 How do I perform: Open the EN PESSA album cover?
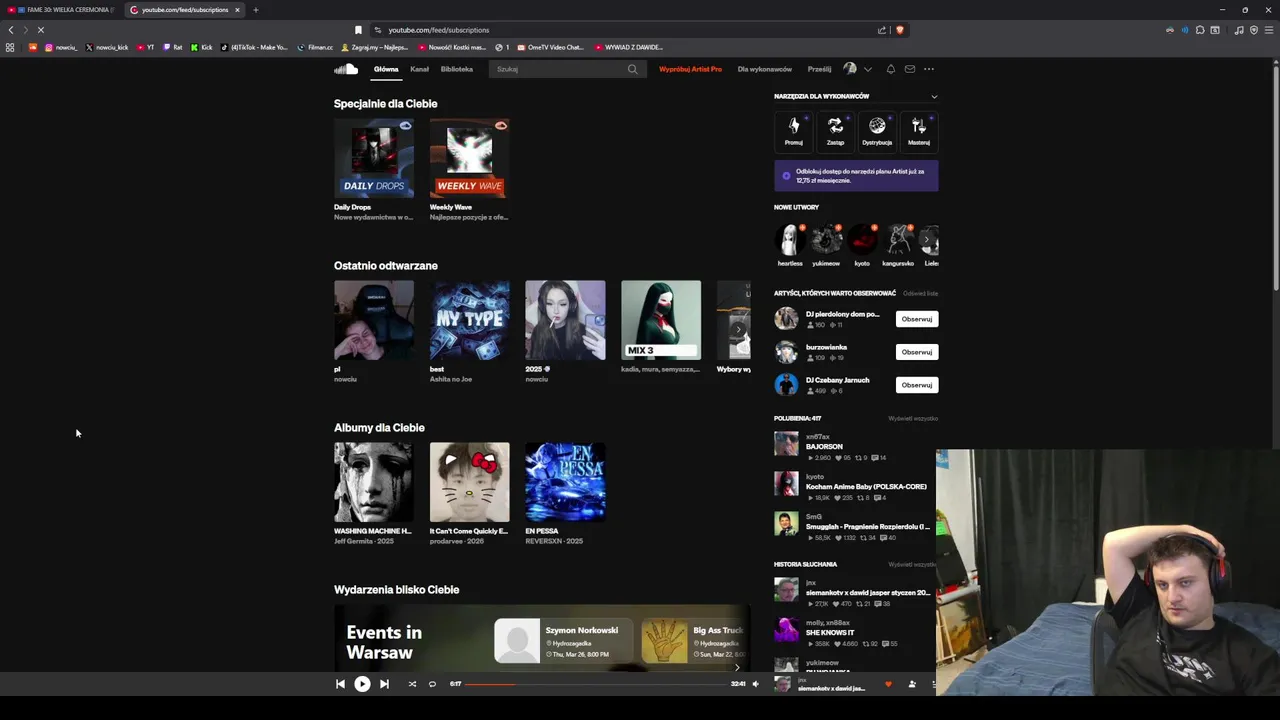565,482
